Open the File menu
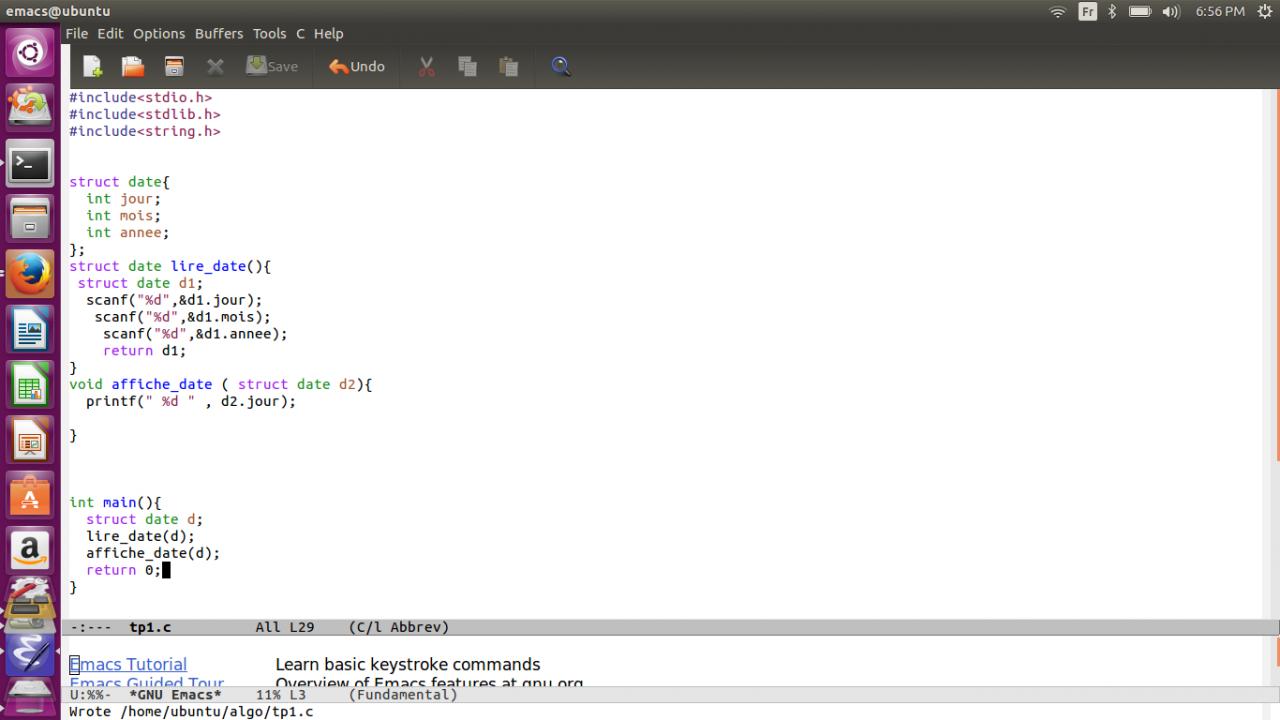Screen dimensions: 1280x720 click(x=77, y=33)
